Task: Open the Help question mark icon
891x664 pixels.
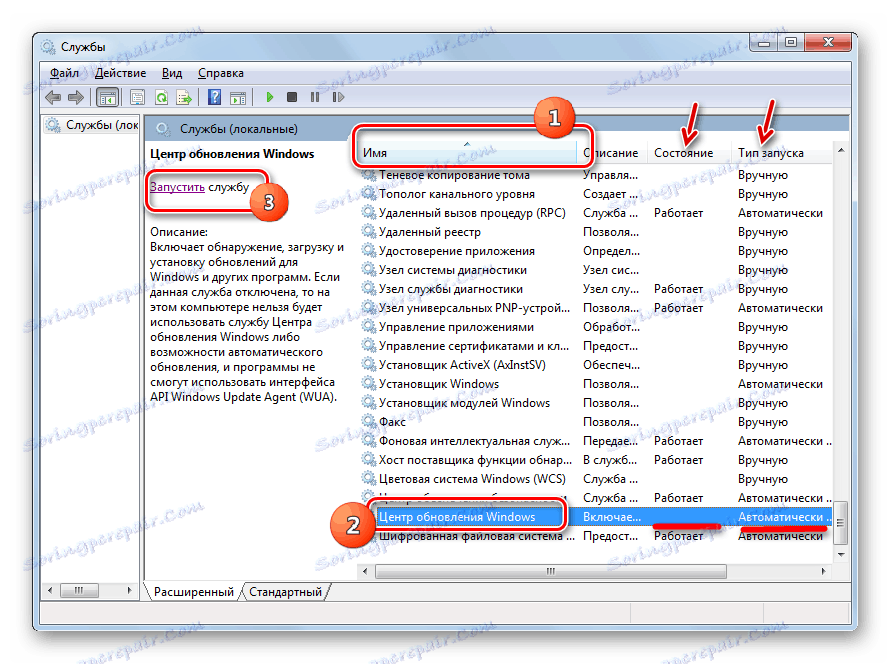Action: coord(214,98)
